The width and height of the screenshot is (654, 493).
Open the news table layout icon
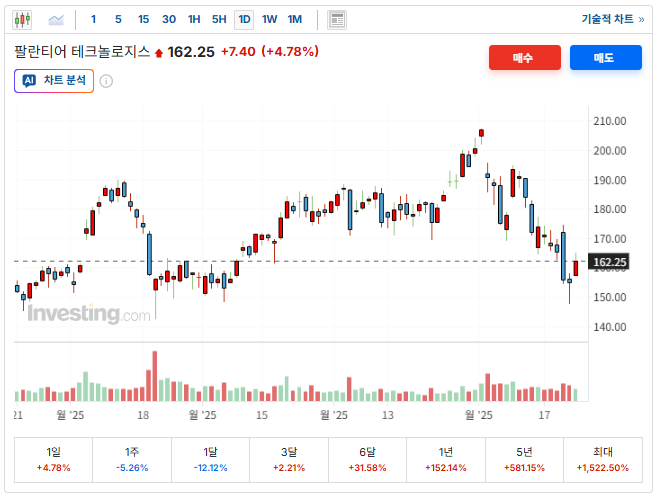(337, 20)
